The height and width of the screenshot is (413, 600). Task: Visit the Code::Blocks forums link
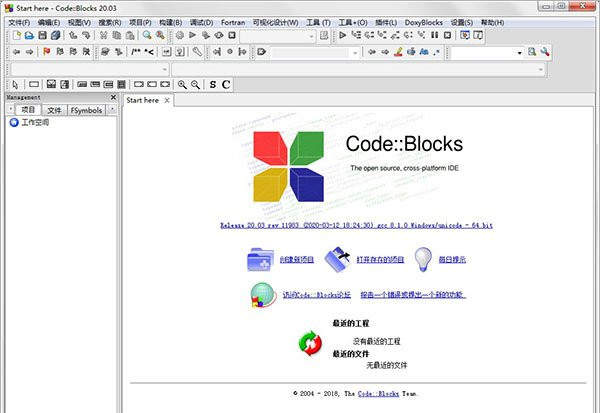pos(316,295)
